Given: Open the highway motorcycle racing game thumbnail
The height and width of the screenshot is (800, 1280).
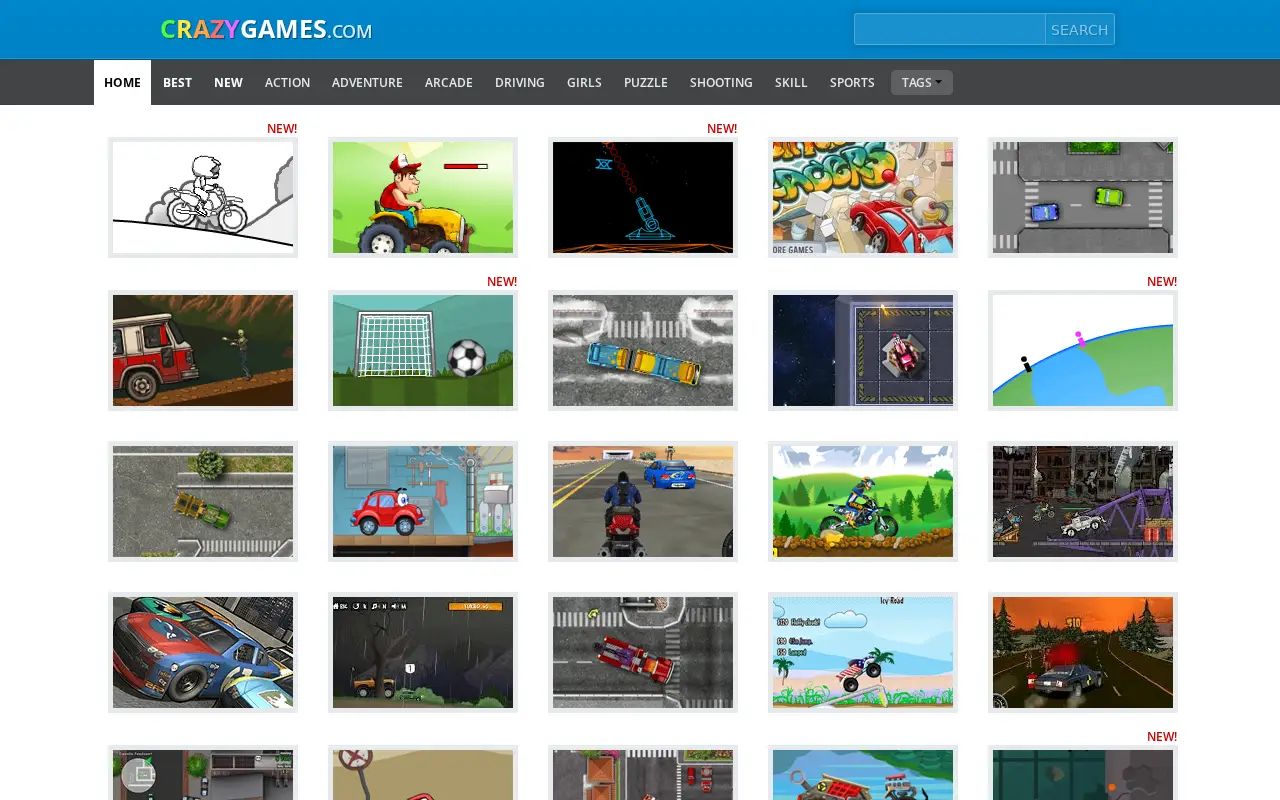Looking at the screenshot, I should [x=643, y=501].
